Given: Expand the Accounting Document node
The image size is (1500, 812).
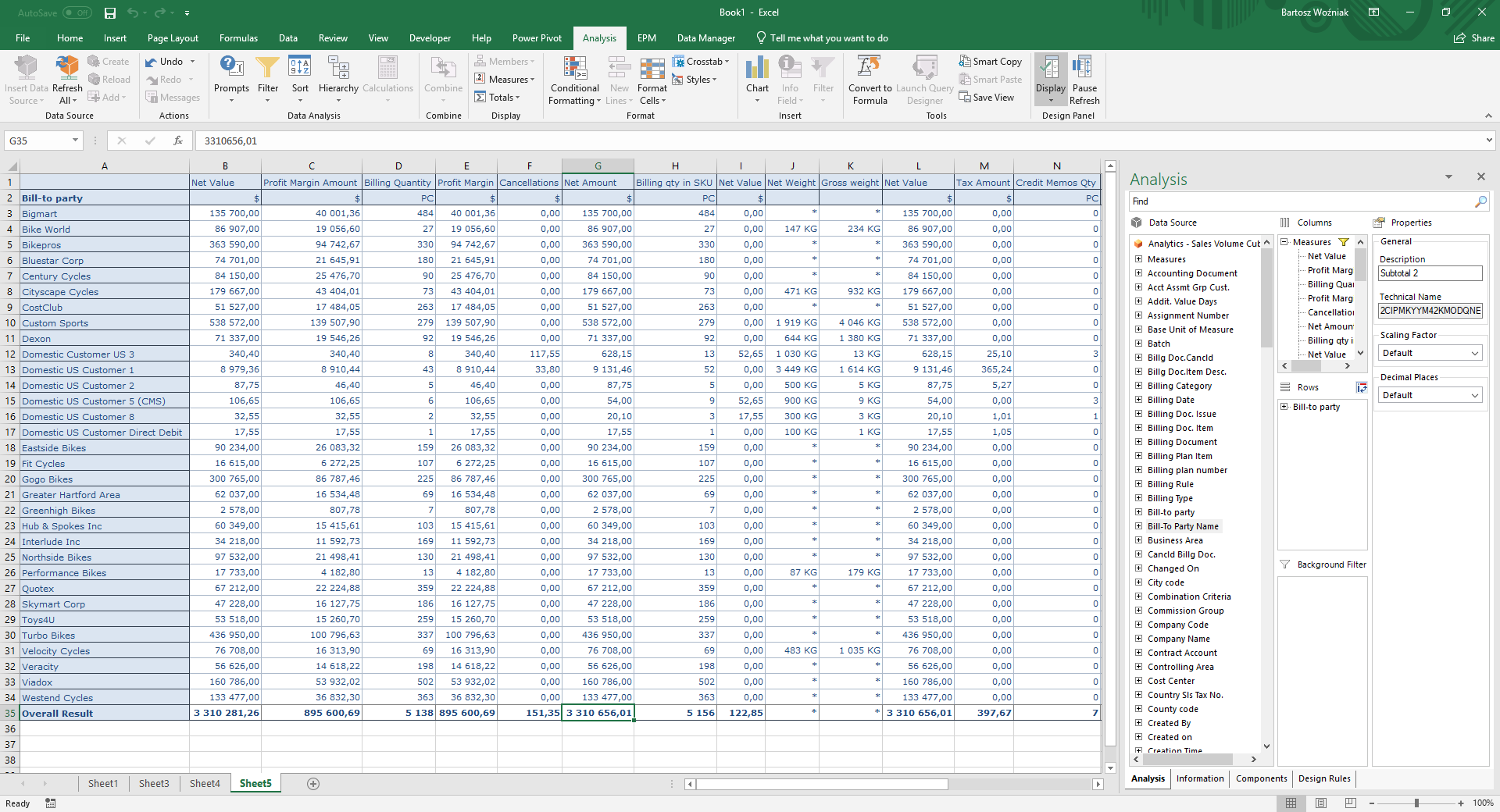Looking at the screenshot, I should point(1137,273).
